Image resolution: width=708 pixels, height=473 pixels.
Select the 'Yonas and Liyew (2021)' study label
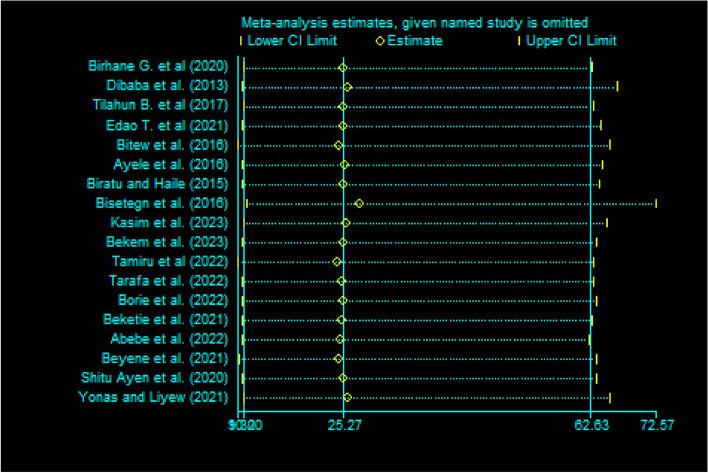click(154, 397)
